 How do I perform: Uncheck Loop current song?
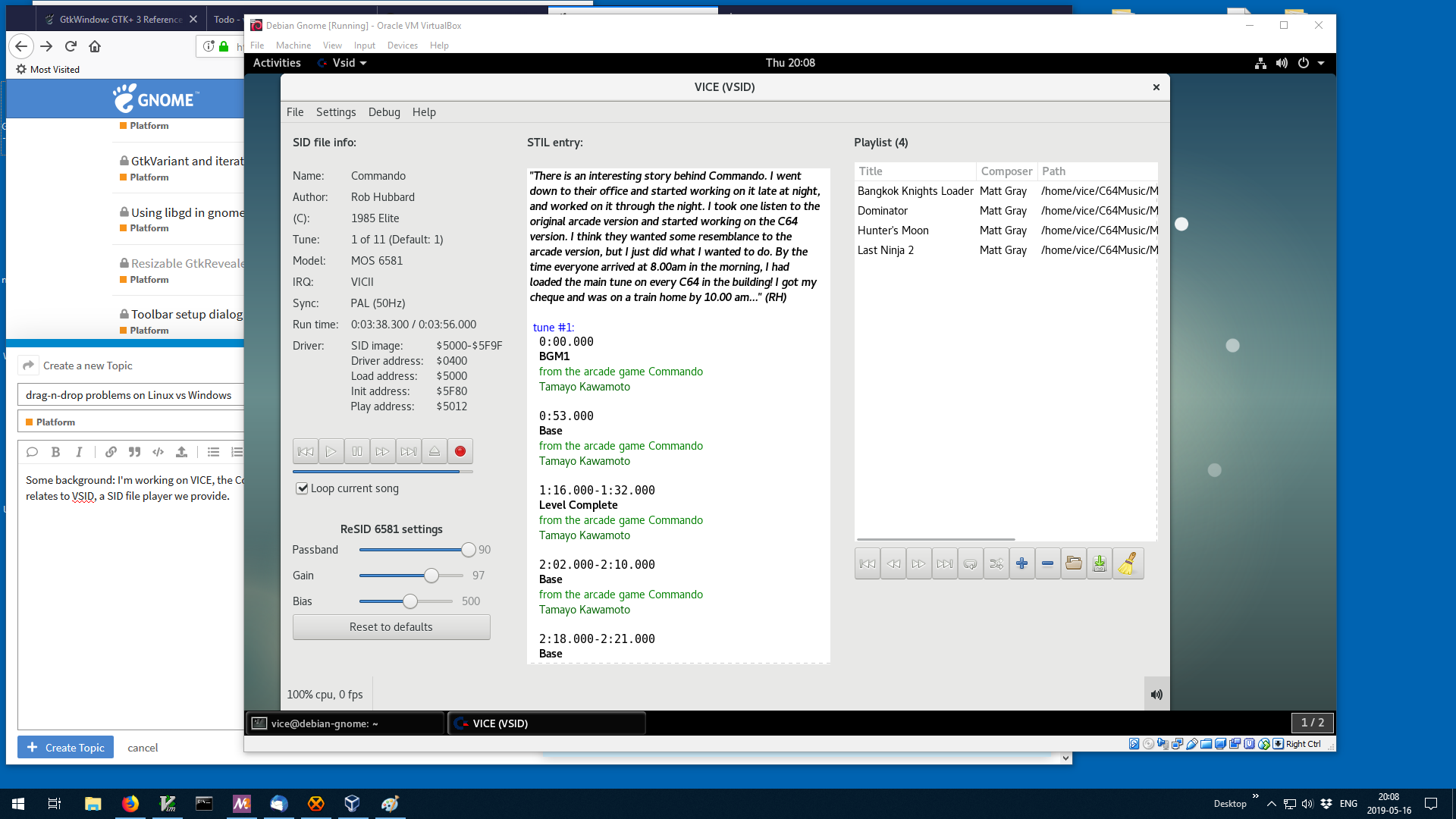pyautogui.click(x=302, y=488)
